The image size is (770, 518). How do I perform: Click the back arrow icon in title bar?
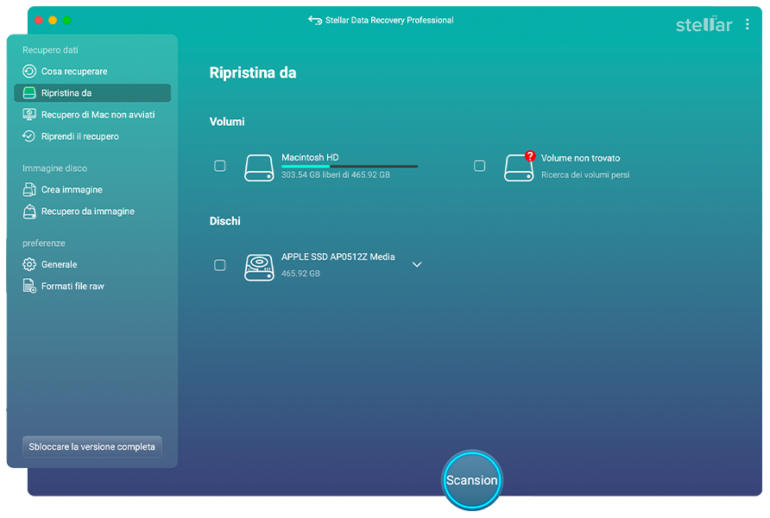[315, 20]
